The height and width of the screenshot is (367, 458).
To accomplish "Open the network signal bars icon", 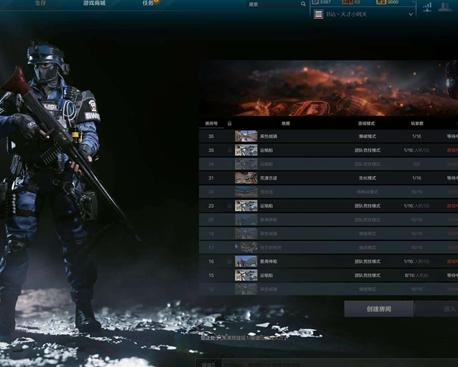I will tap(427, 7).
